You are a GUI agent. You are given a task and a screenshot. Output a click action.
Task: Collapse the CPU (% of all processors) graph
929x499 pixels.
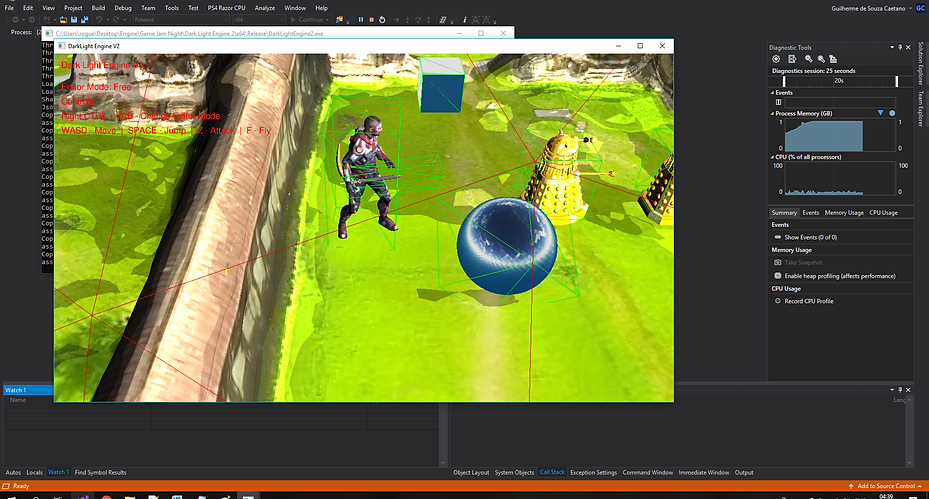[772, 157]
